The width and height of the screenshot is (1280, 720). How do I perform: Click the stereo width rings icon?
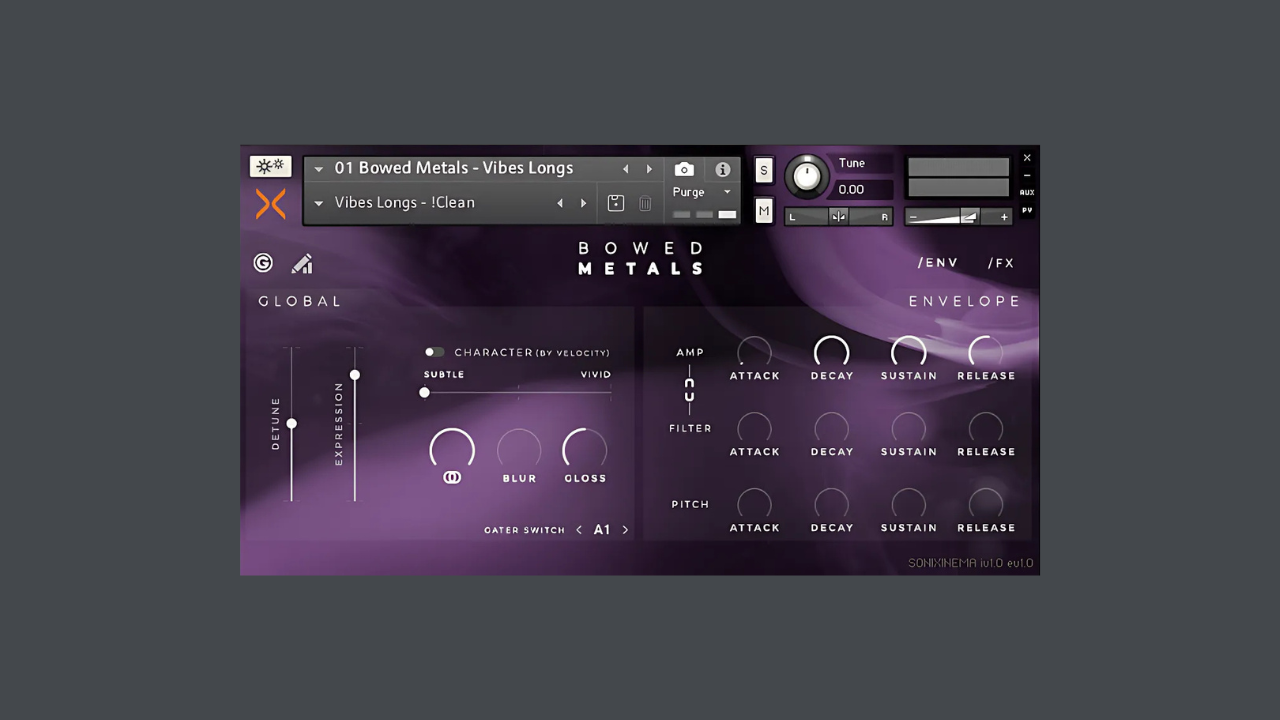452,478
